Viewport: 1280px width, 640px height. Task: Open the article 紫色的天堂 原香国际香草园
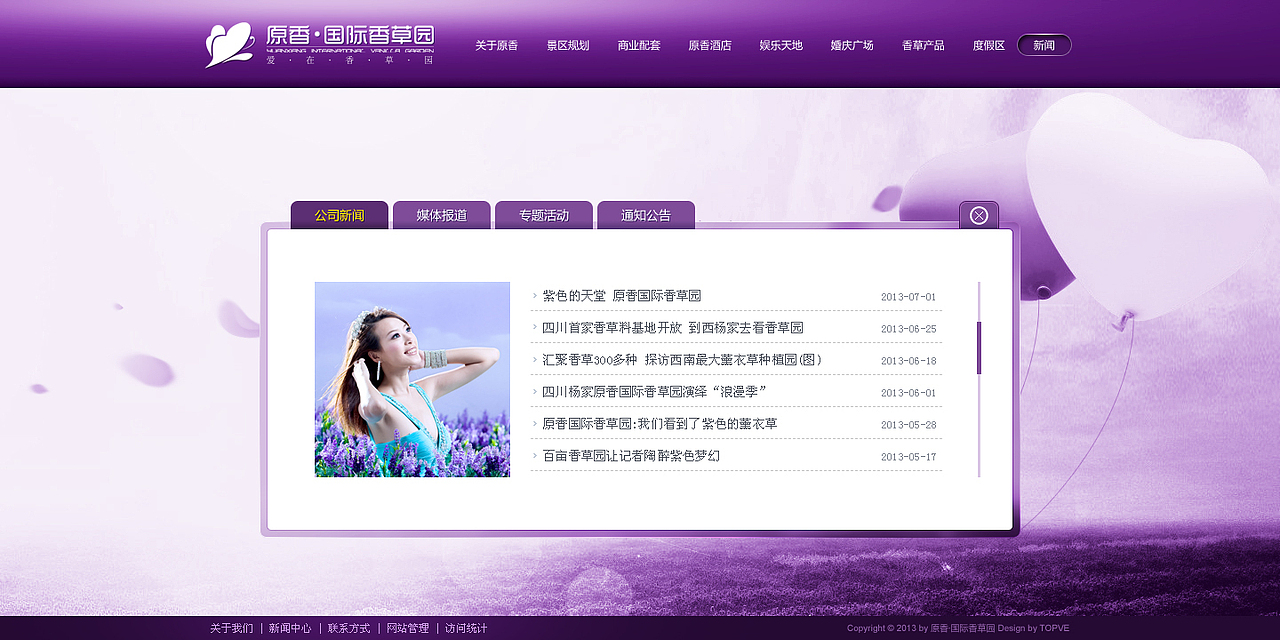pyautogui.click(x=622, y=296)
